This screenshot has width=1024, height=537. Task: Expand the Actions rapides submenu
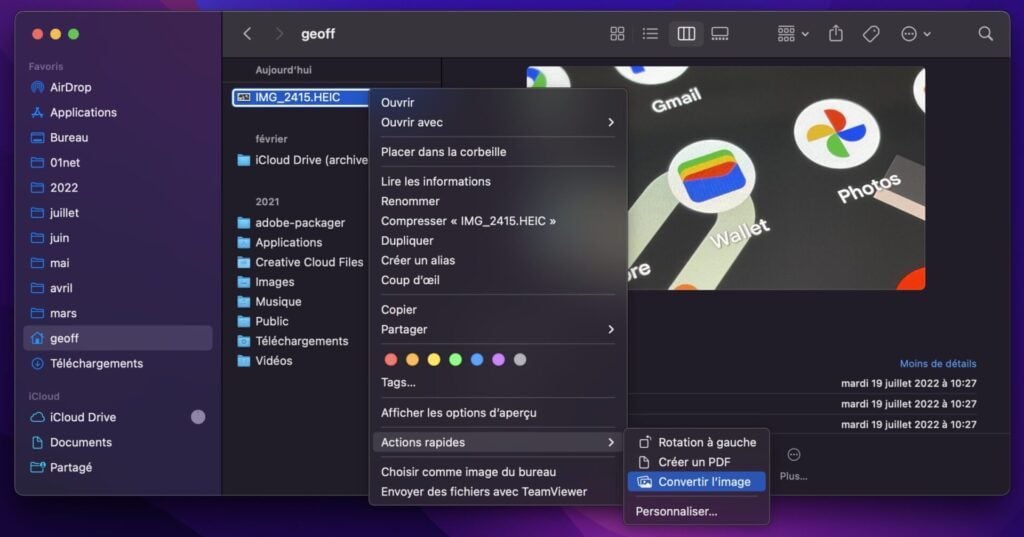(x=498, y=442)
